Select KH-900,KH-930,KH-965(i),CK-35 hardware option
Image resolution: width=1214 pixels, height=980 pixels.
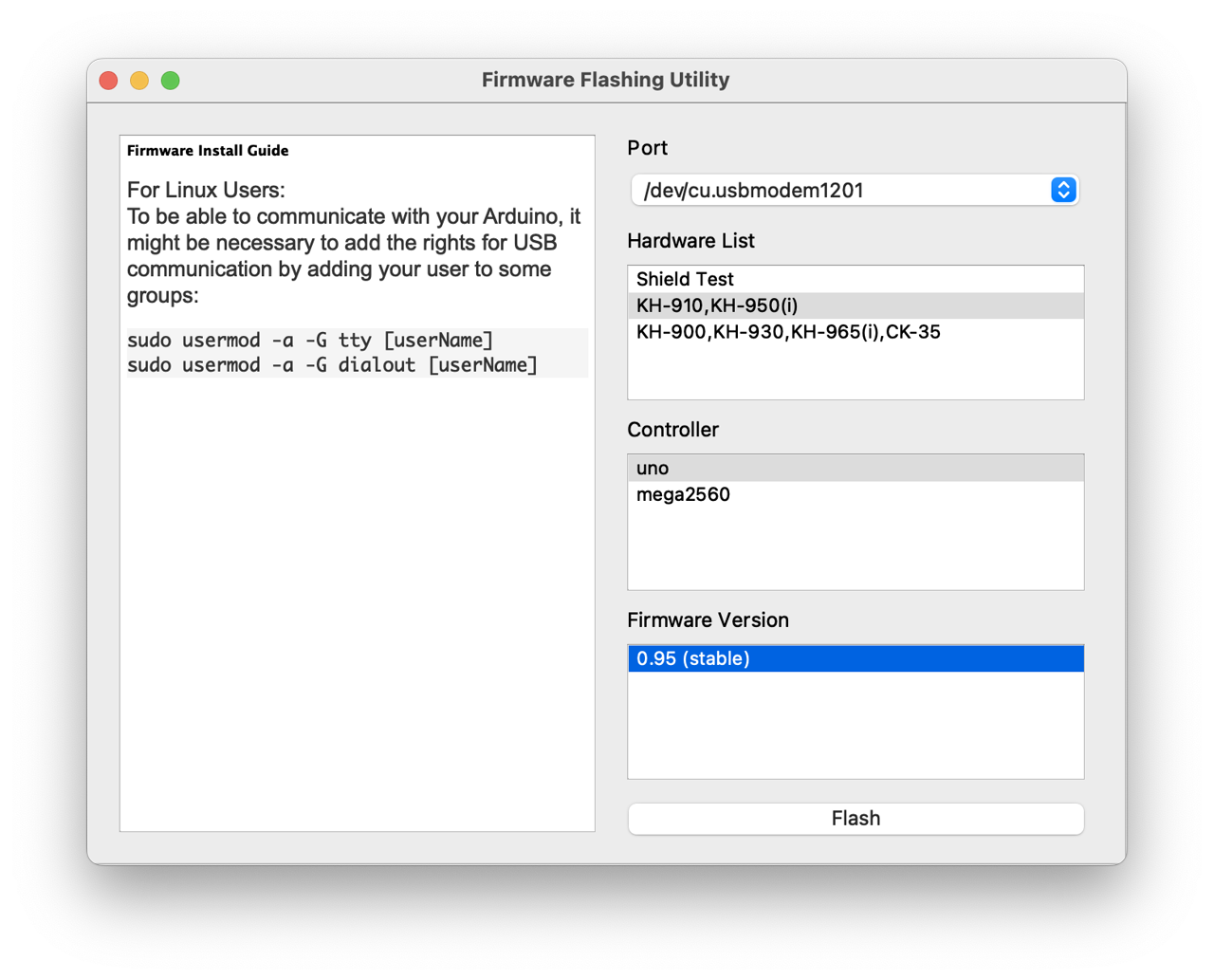[x=788, y=332]
